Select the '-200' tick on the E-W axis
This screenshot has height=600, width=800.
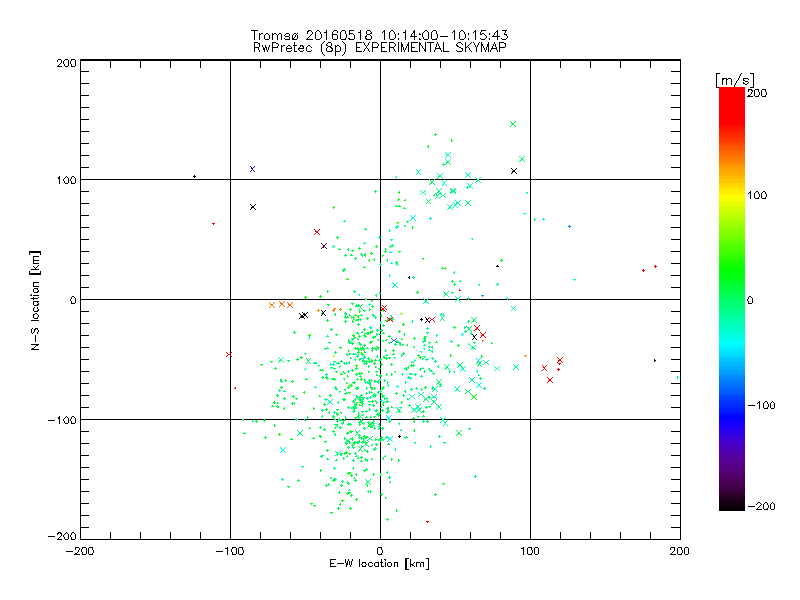(80, 551)
